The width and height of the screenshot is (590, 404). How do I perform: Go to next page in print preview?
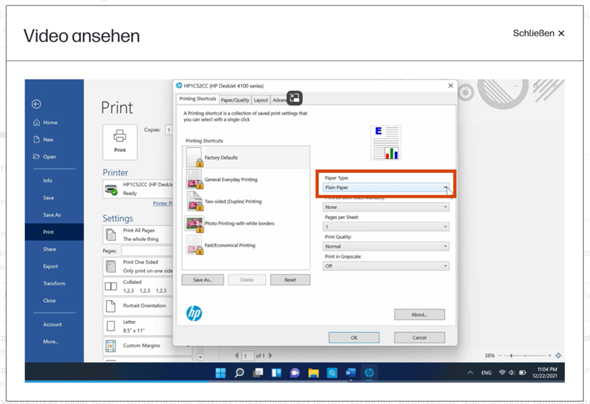[270, 355]
